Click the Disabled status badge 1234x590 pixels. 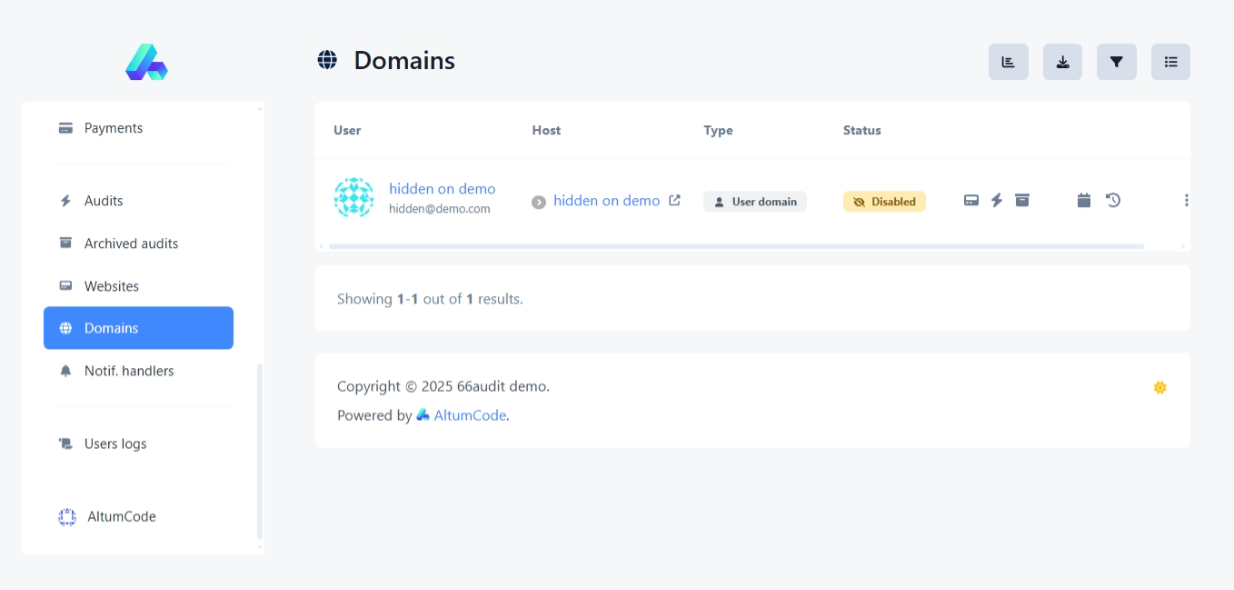tap(884, 201)
